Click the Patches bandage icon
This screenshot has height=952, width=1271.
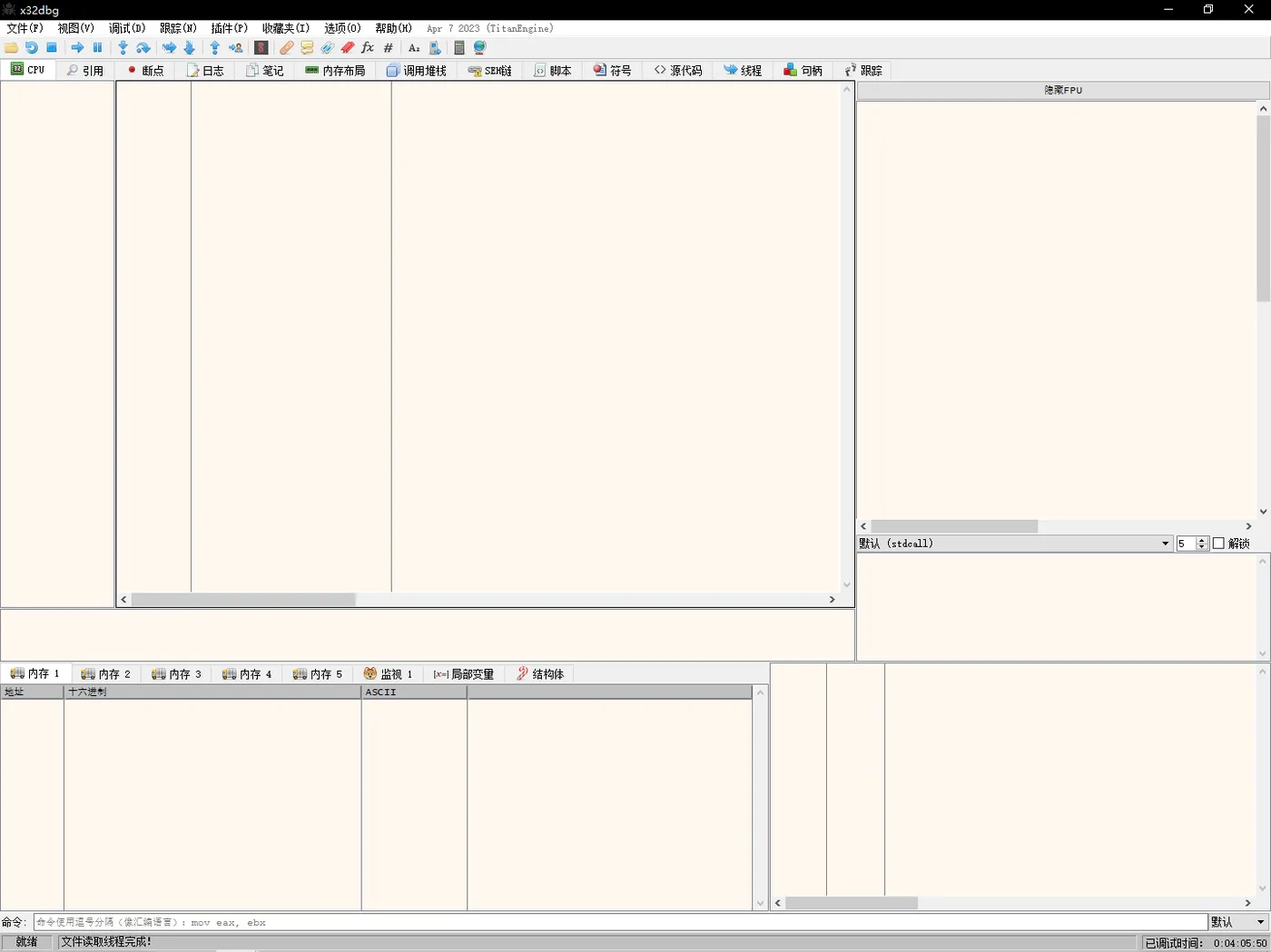pyautogui.click(x=287, y=47)
